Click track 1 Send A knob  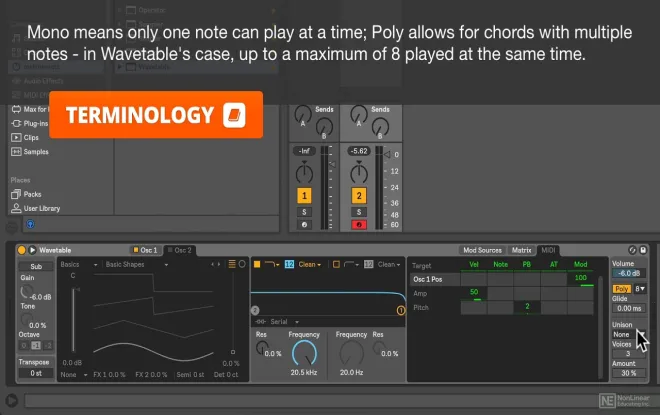point(303,115)
